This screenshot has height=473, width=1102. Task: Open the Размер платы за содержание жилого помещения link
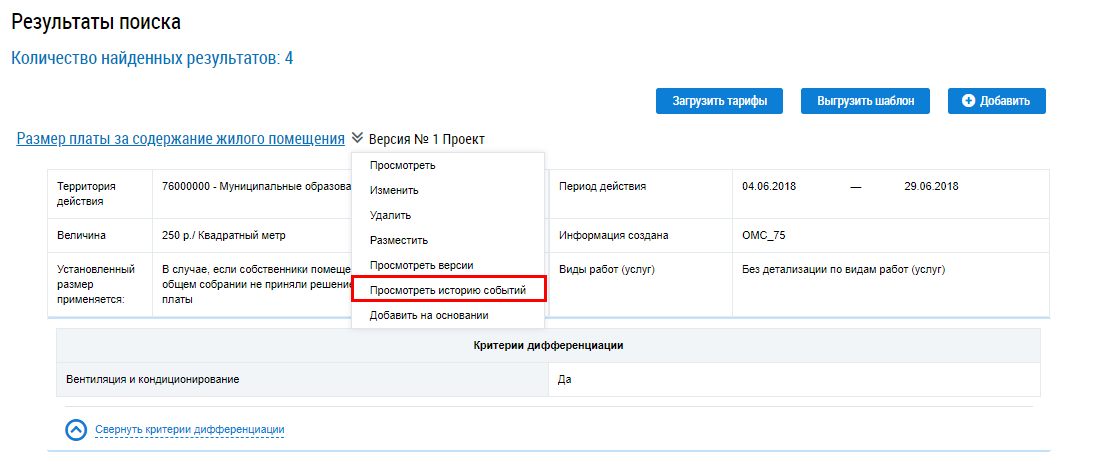181,139
